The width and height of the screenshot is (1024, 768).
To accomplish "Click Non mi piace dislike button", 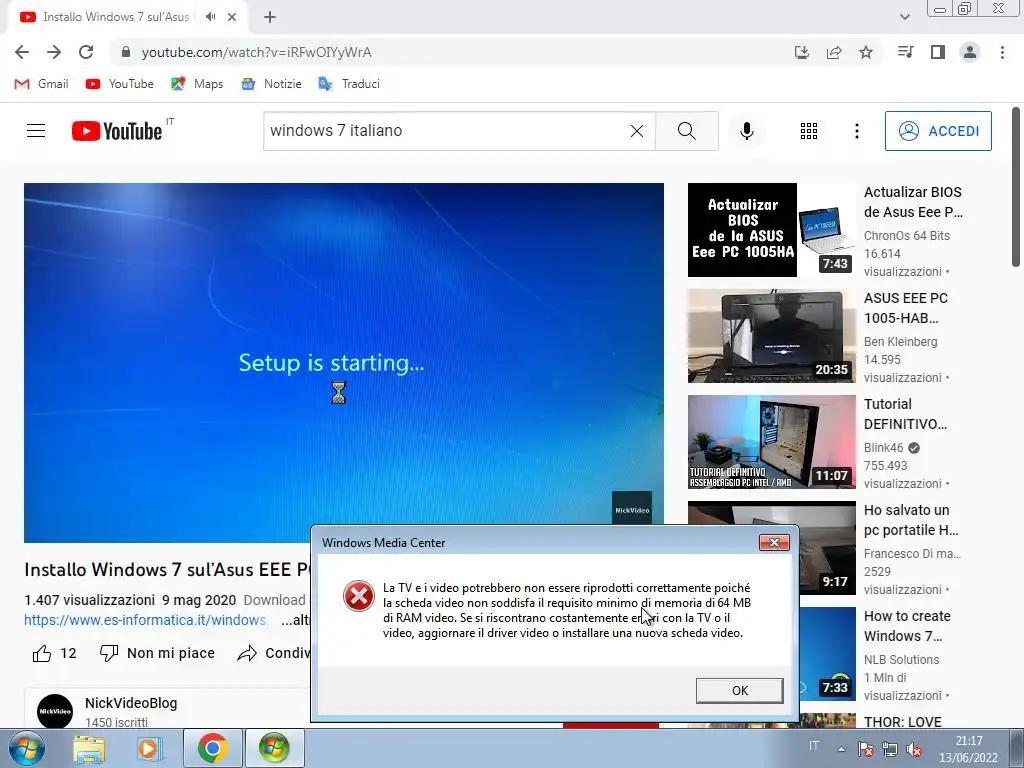I will point(157,653).
